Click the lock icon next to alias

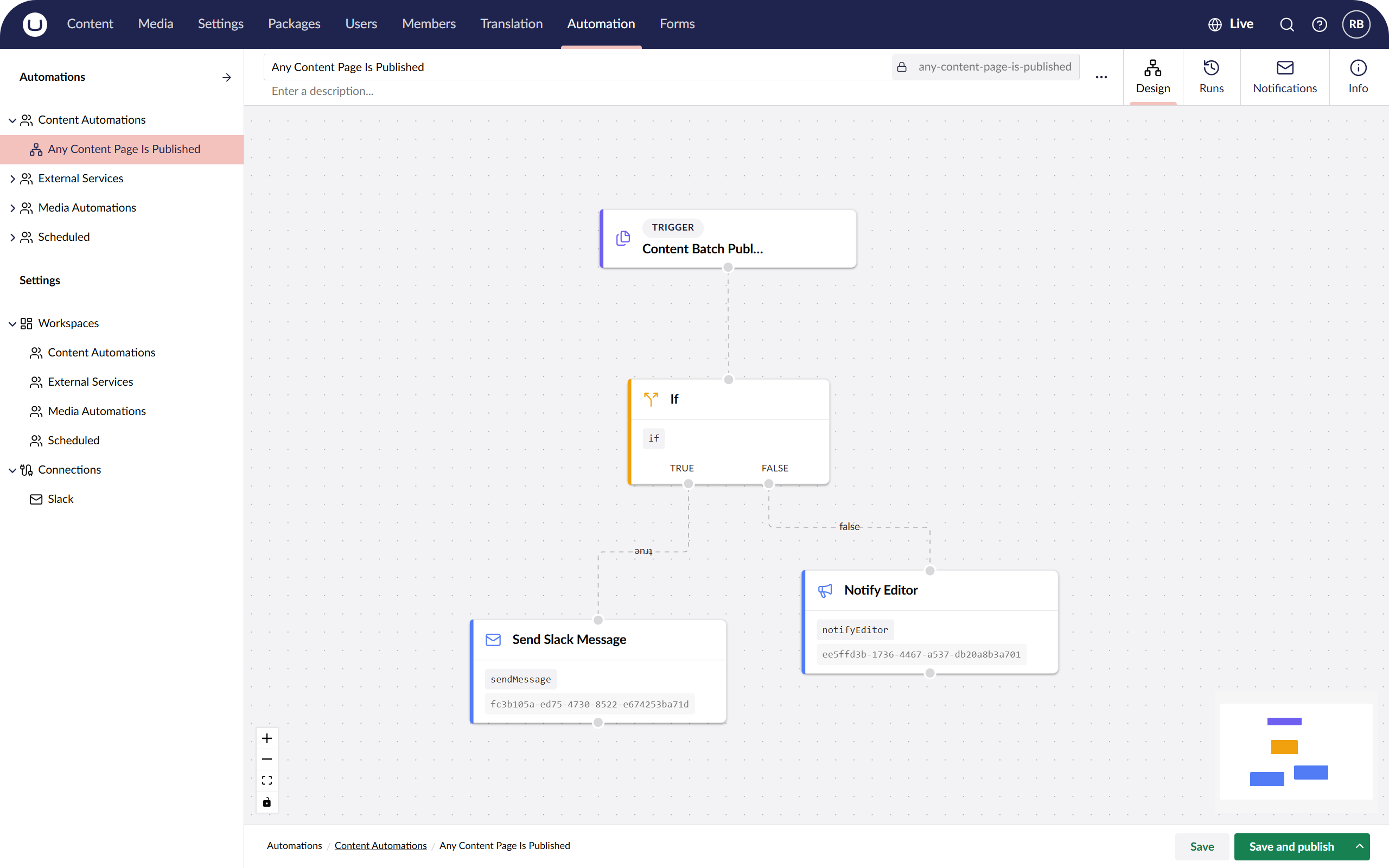(x=902, y=67)
